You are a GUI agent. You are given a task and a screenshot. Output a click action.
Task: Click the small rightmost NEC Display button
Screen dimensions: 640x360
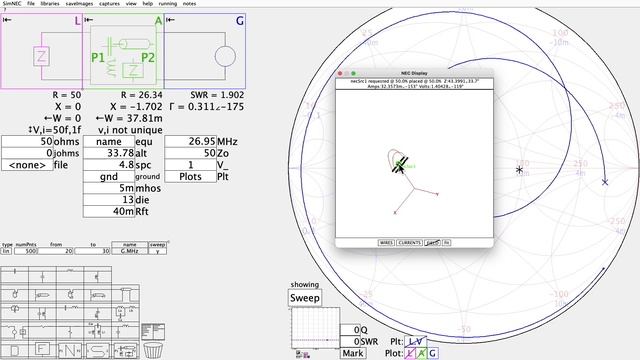pyautogui.click(x=447, y=242)
